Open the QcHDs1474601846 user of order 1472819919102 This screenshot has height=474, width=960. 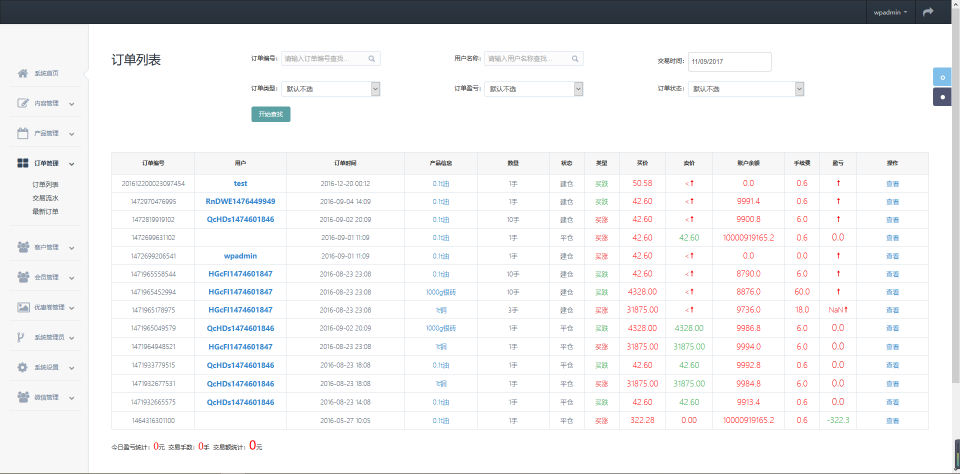coord(240,219)
